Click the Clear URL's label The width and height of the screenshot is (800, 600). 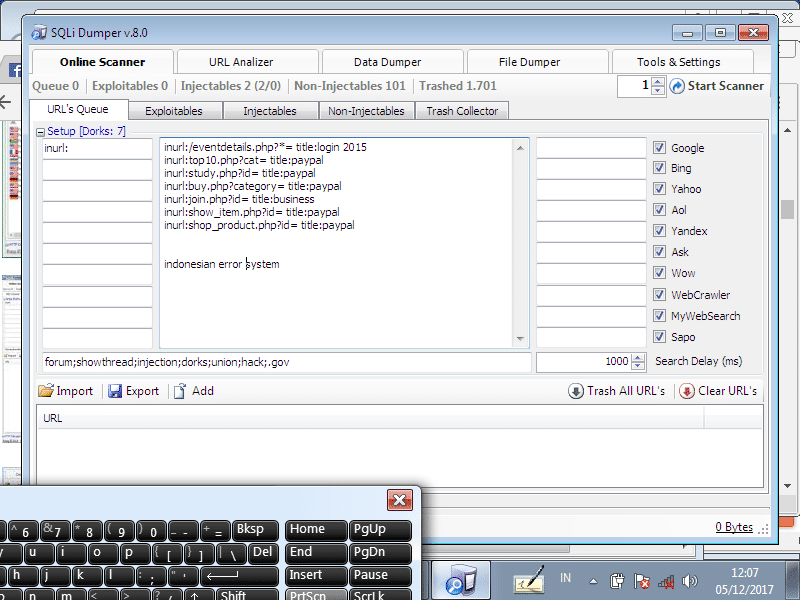point(728,391)
